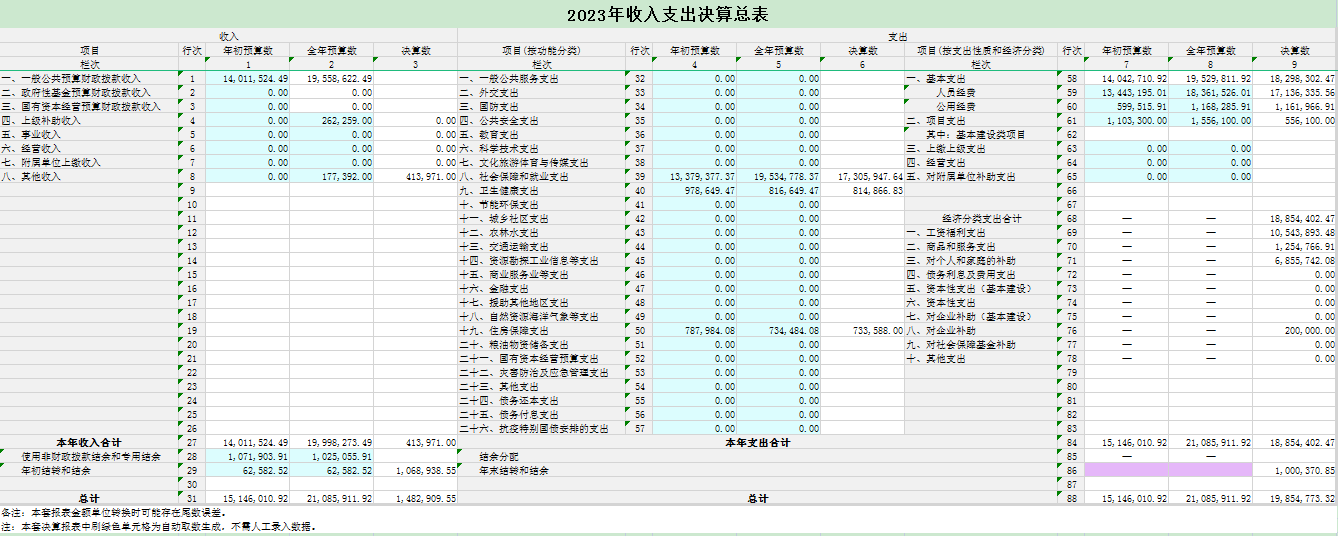Screen dimensions: 1338x536
Task: Click 其他收入 final accounts value 413,971.00
Action: pyautogui.click(x=416, y=176)
